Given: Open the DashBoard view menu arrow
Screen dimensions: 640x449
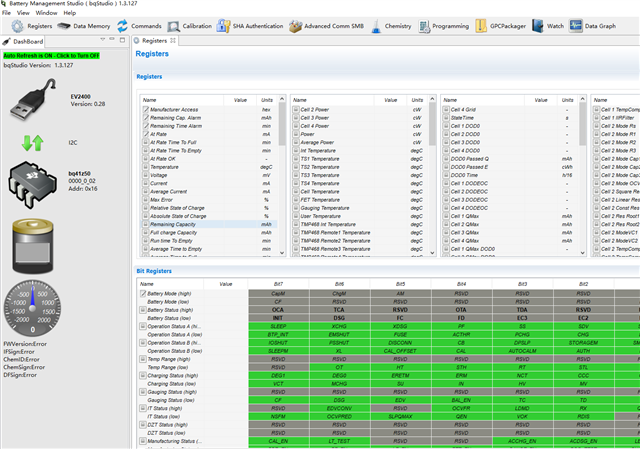Looking at the screenshot, I should click(102, 39).
